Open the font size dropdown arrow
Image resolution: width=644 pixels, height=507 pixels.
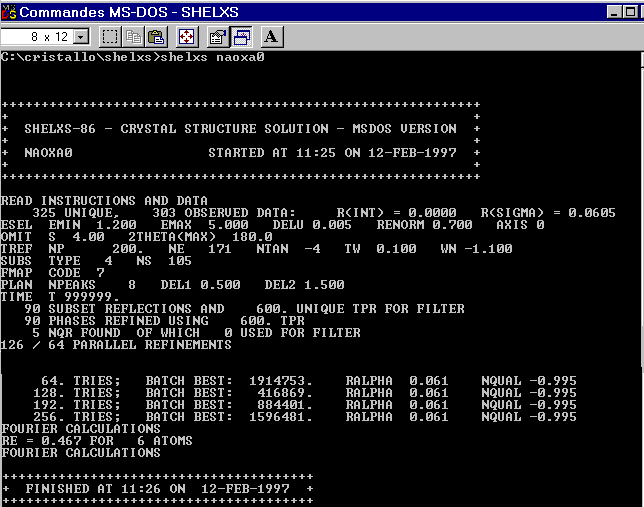[x=81, y=37]
